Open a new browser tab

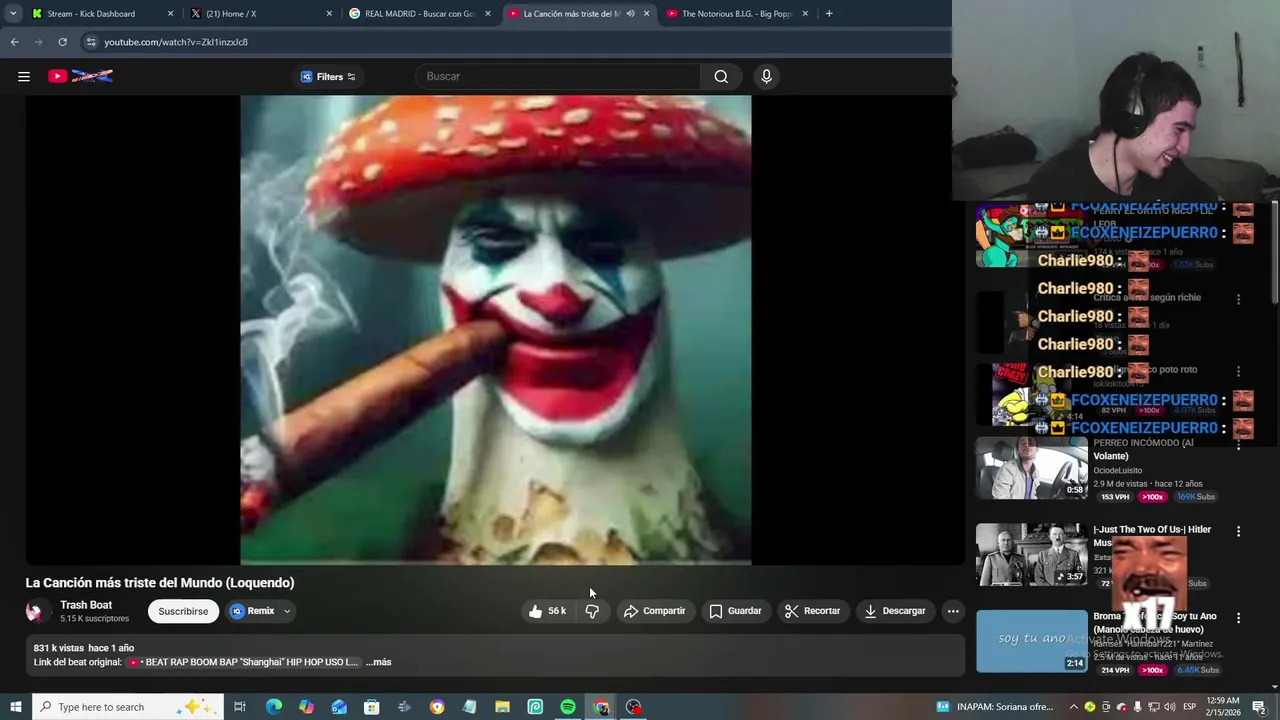[x=829, y=14]
